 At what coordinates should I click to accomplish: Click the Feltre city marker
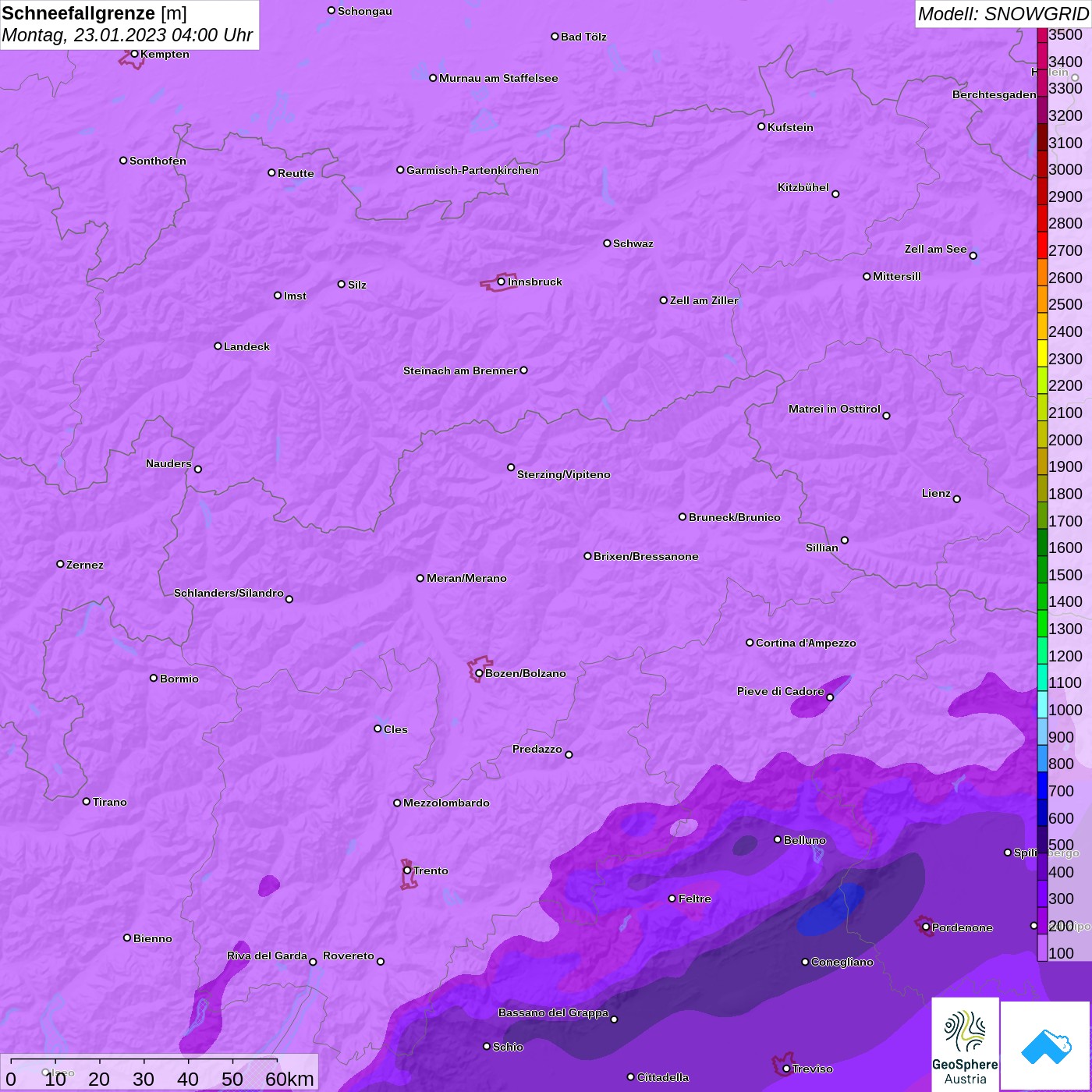pos(672,899)
